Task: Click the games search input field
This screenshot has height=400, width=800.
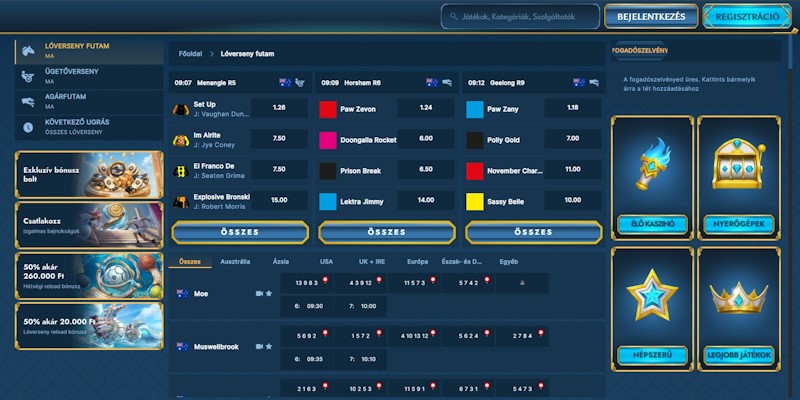Action: tap(520, 17)
